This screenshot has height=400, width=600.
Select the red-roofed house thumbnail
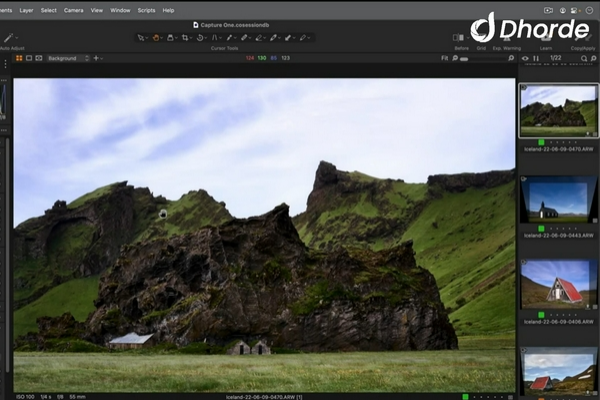point(557,284)
